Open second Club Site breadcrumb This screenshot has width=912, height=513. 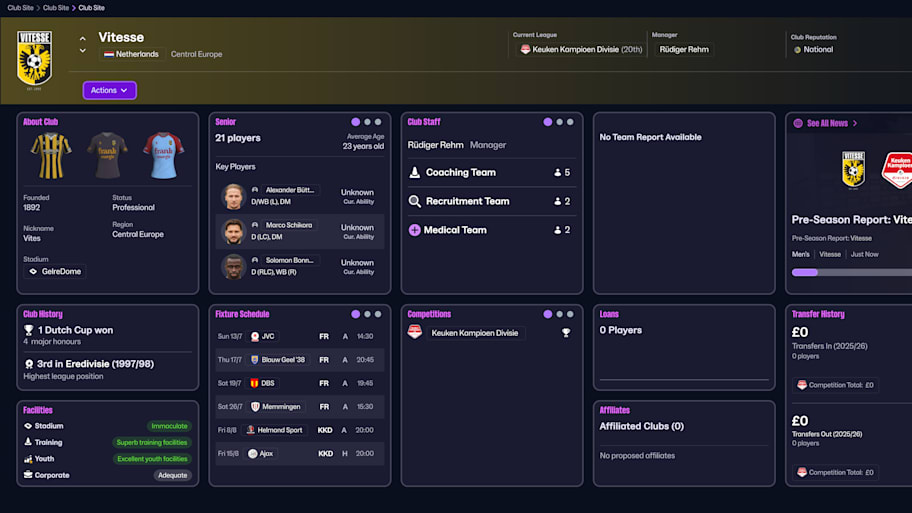click(56, 8)
